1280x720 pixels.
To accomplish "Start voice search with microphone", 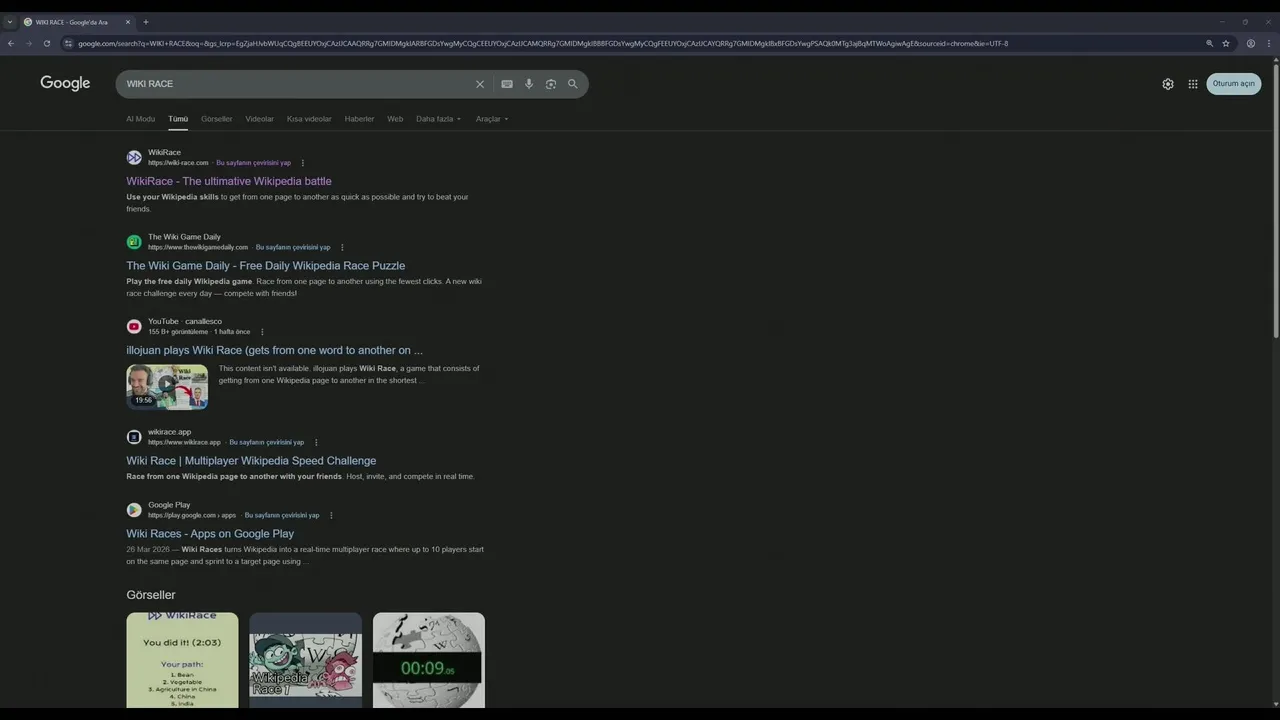I will click(529, 84).
